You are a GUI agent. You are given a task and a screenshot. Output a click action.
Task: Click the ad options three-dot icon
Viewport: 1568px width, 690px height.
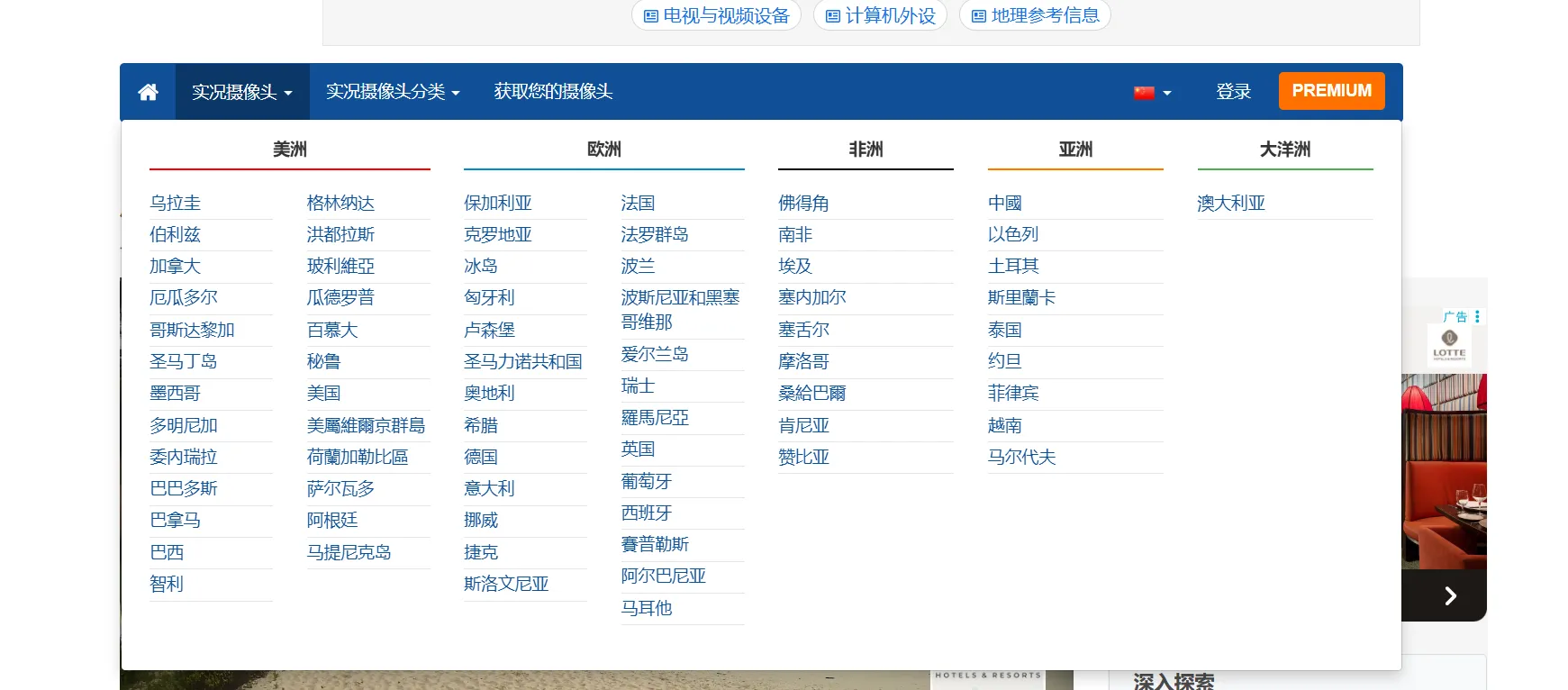1477,316
